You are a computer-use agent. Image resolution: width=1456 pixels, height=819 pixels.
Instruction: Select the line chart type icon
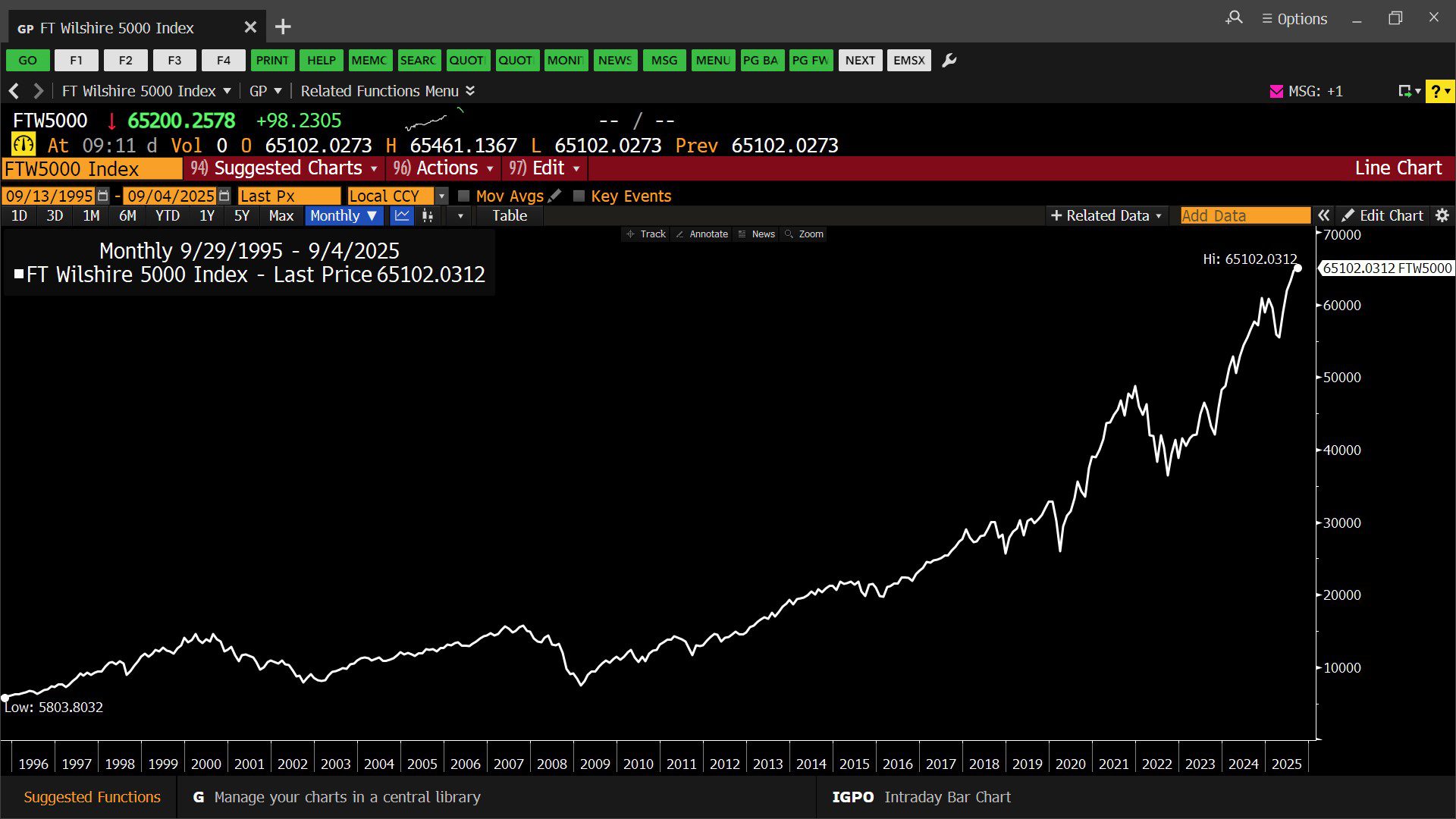(402, 216)
